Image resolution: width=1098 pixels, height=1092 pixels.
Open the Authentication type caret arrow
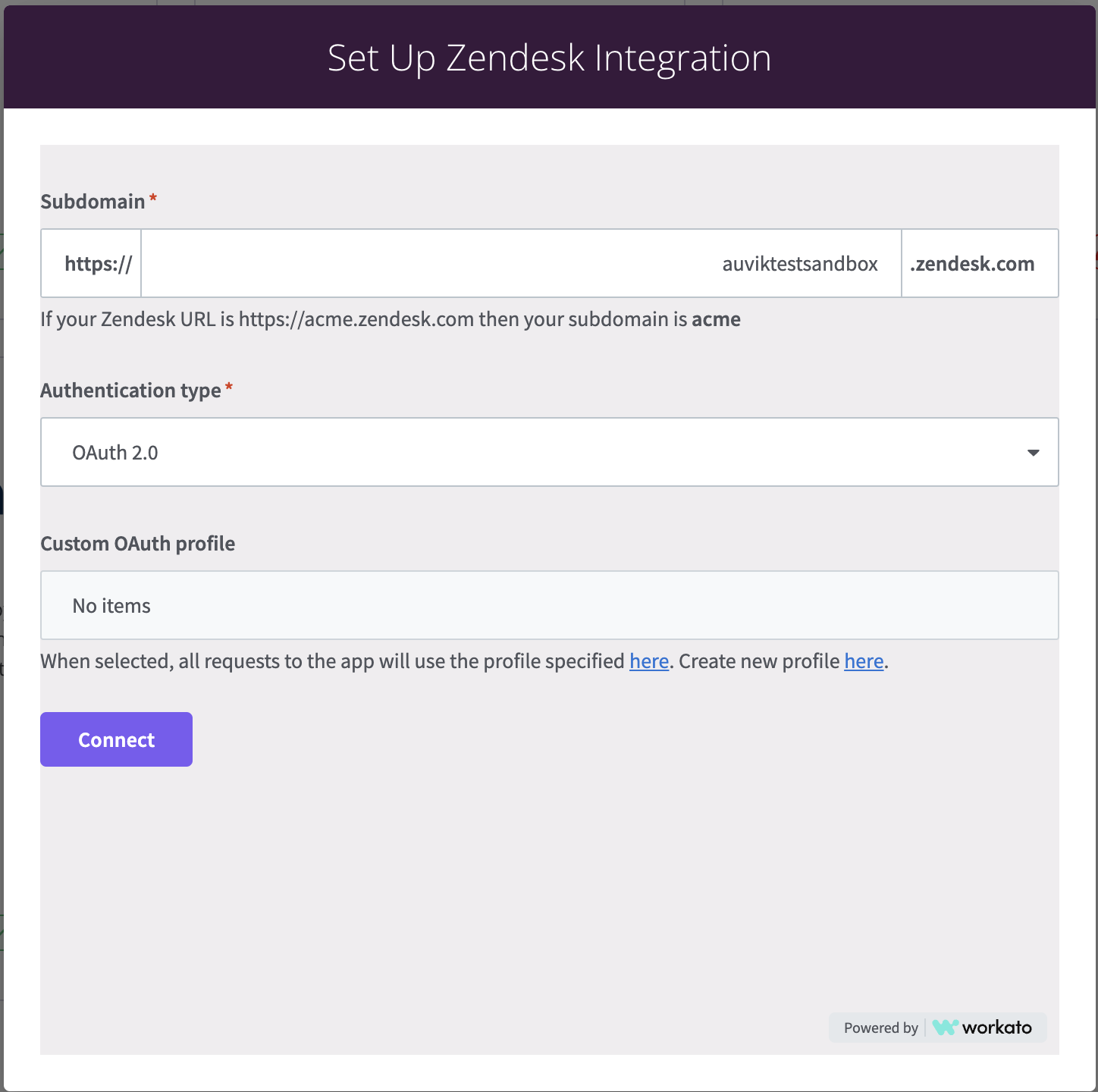[1033, 453]
